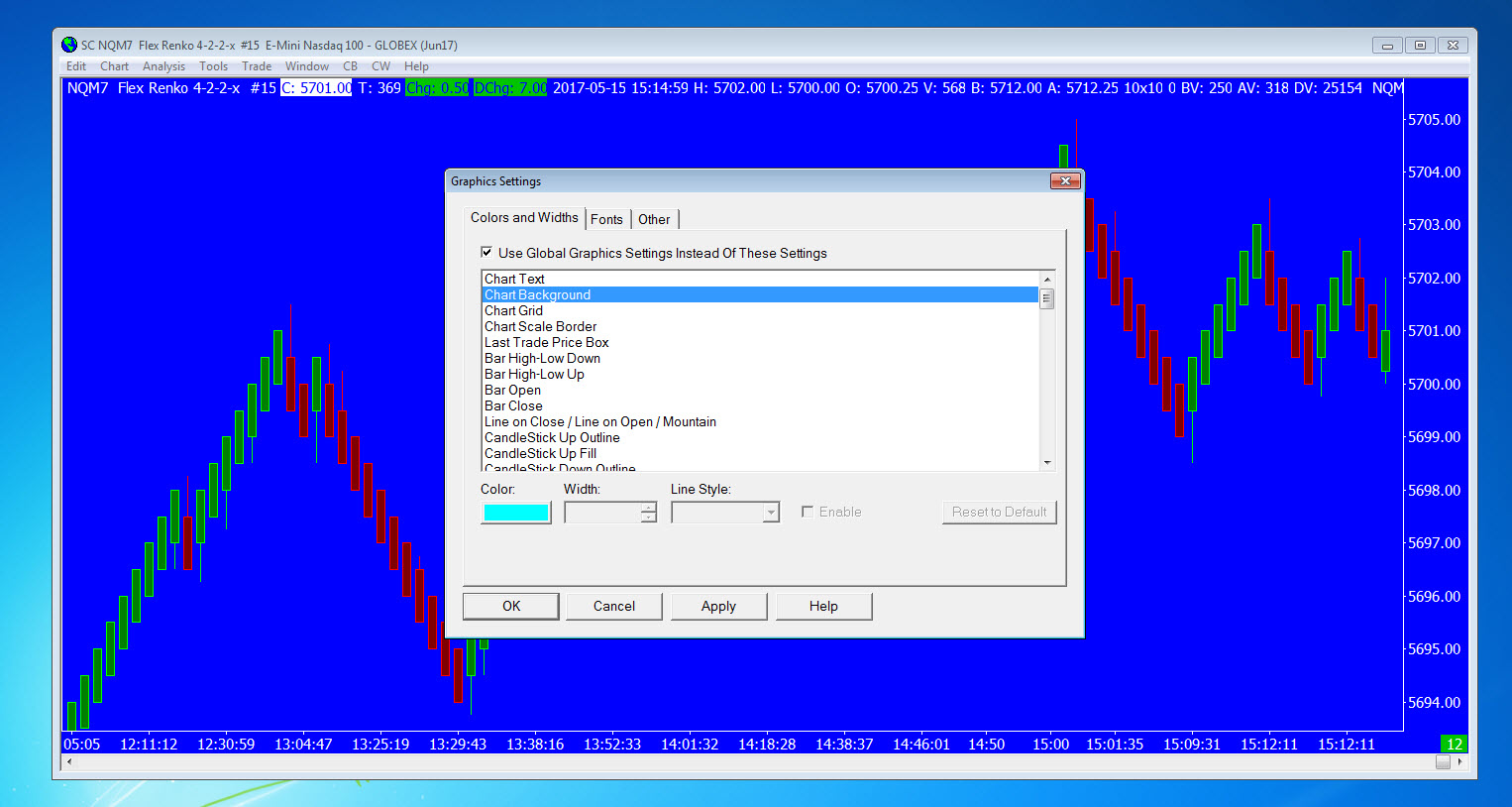Click the 14:38:37 time axis label
The height and width of the screenshot is (807, 1512).
(x=844, y=744)
